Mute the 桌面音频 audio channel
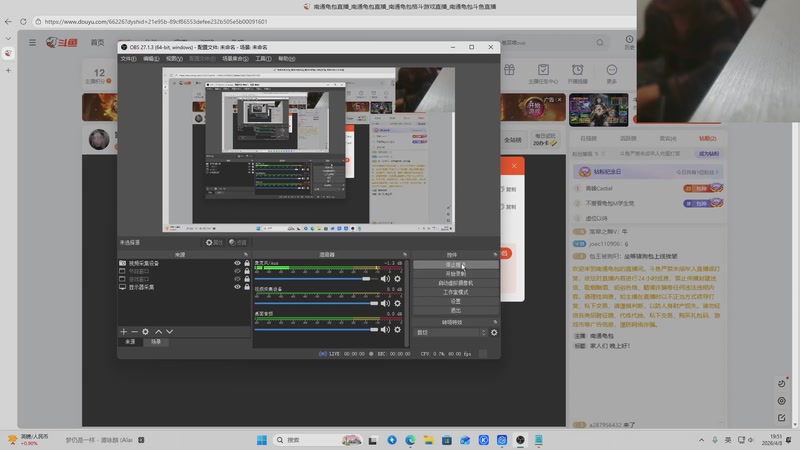800x450 pixels. coord(385,330)
